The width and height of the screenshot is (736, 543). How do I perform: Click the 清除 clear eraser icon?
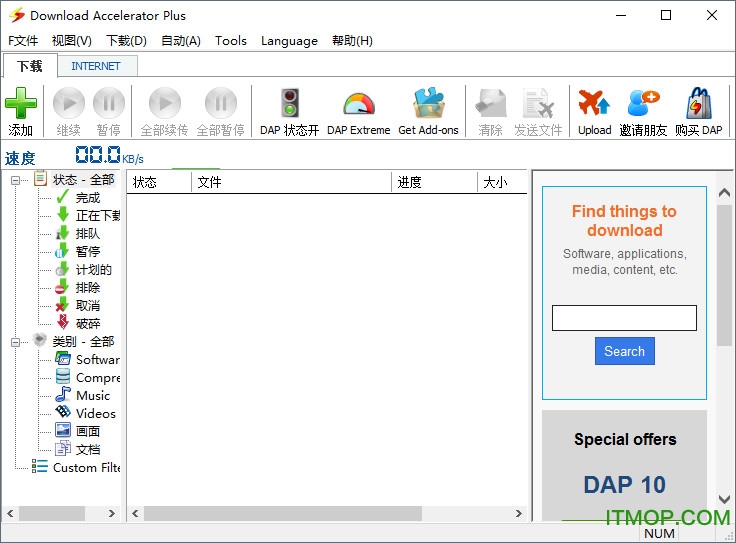(x=491, y=103)
